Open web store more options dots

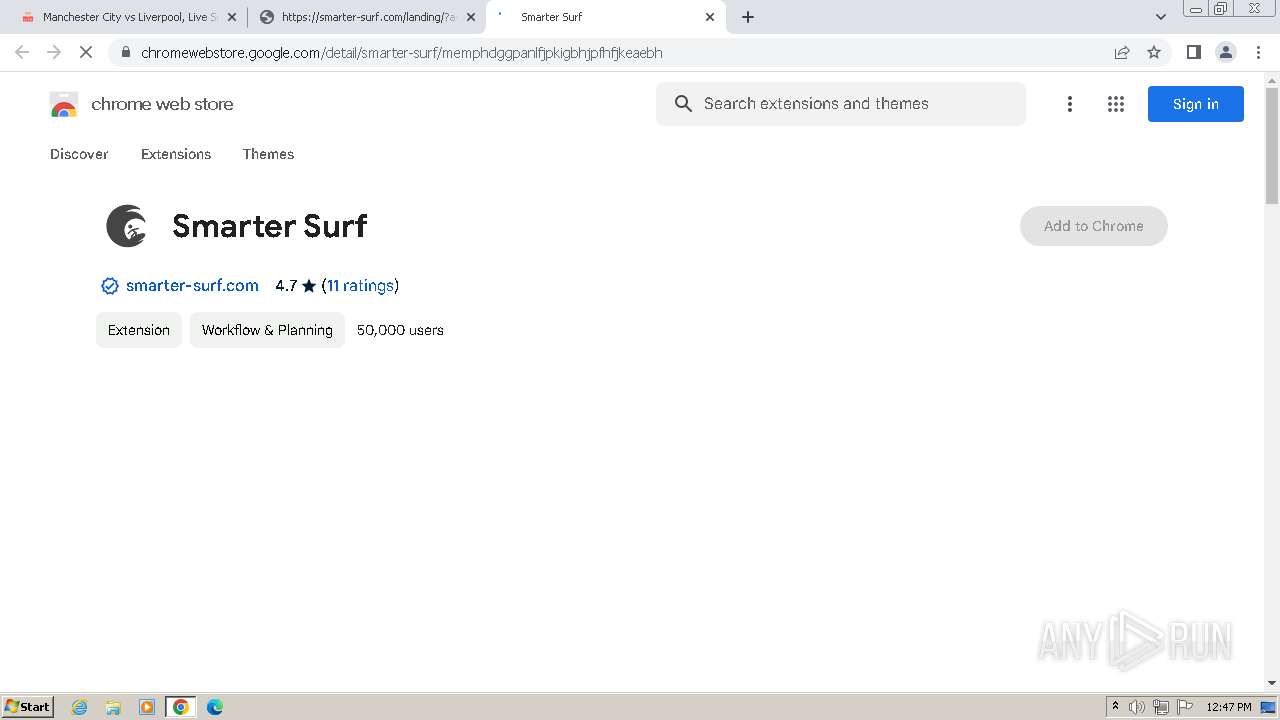point(1070,104)
